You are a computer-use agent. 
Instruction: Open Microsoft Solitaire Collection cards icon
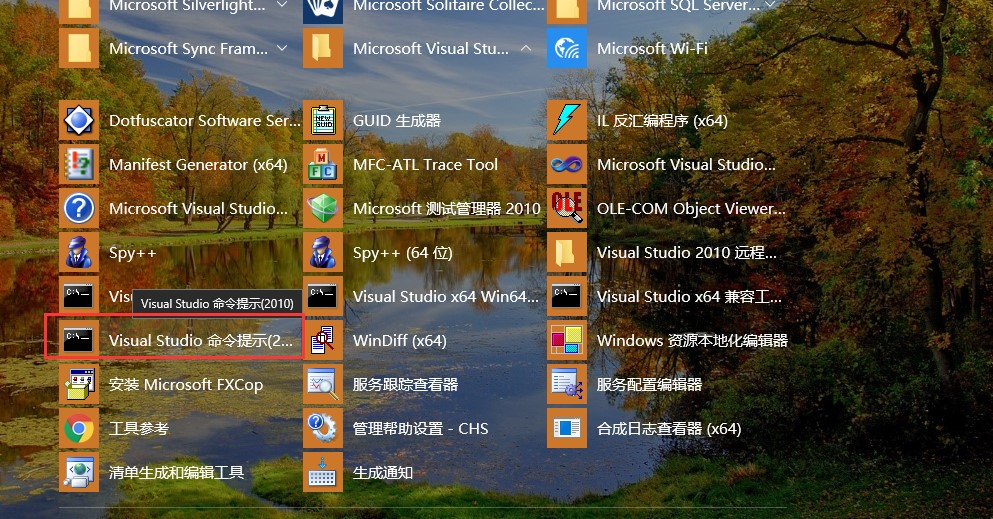coord(323,11)
